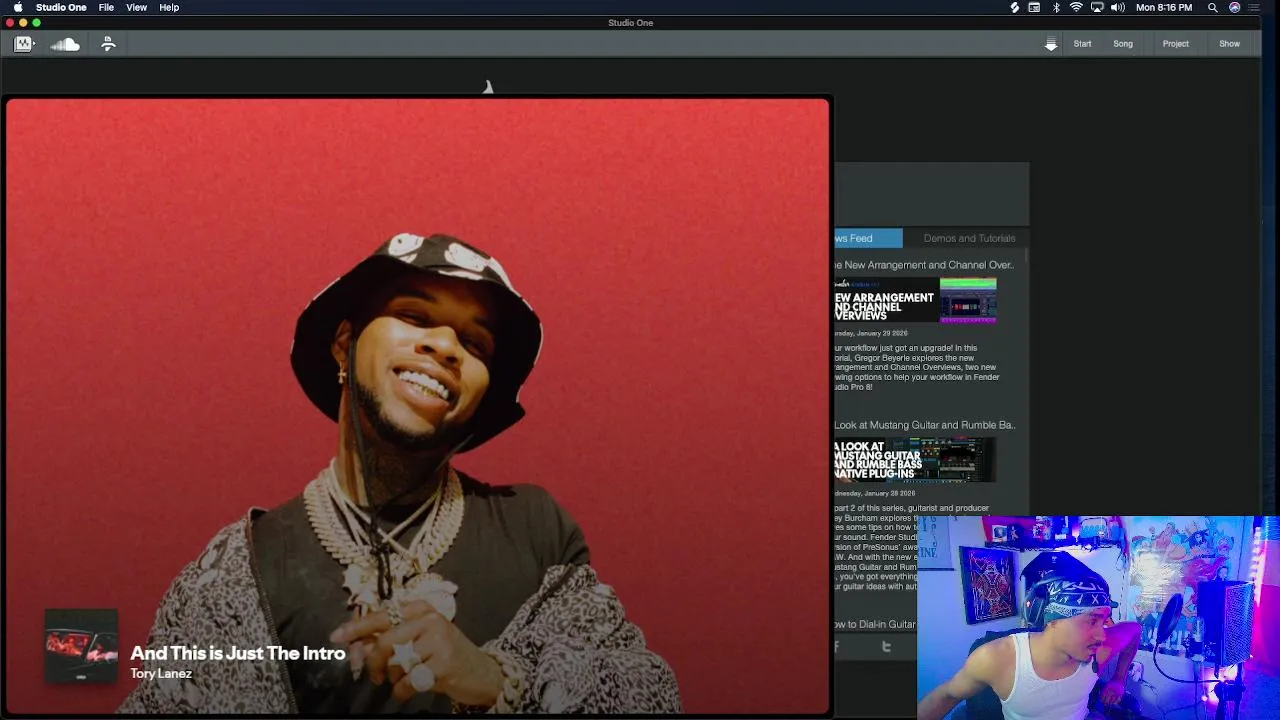Click the artist name Tory Lanez
This screenshot has width=1280, height=720.
click(x=161, y=674)
